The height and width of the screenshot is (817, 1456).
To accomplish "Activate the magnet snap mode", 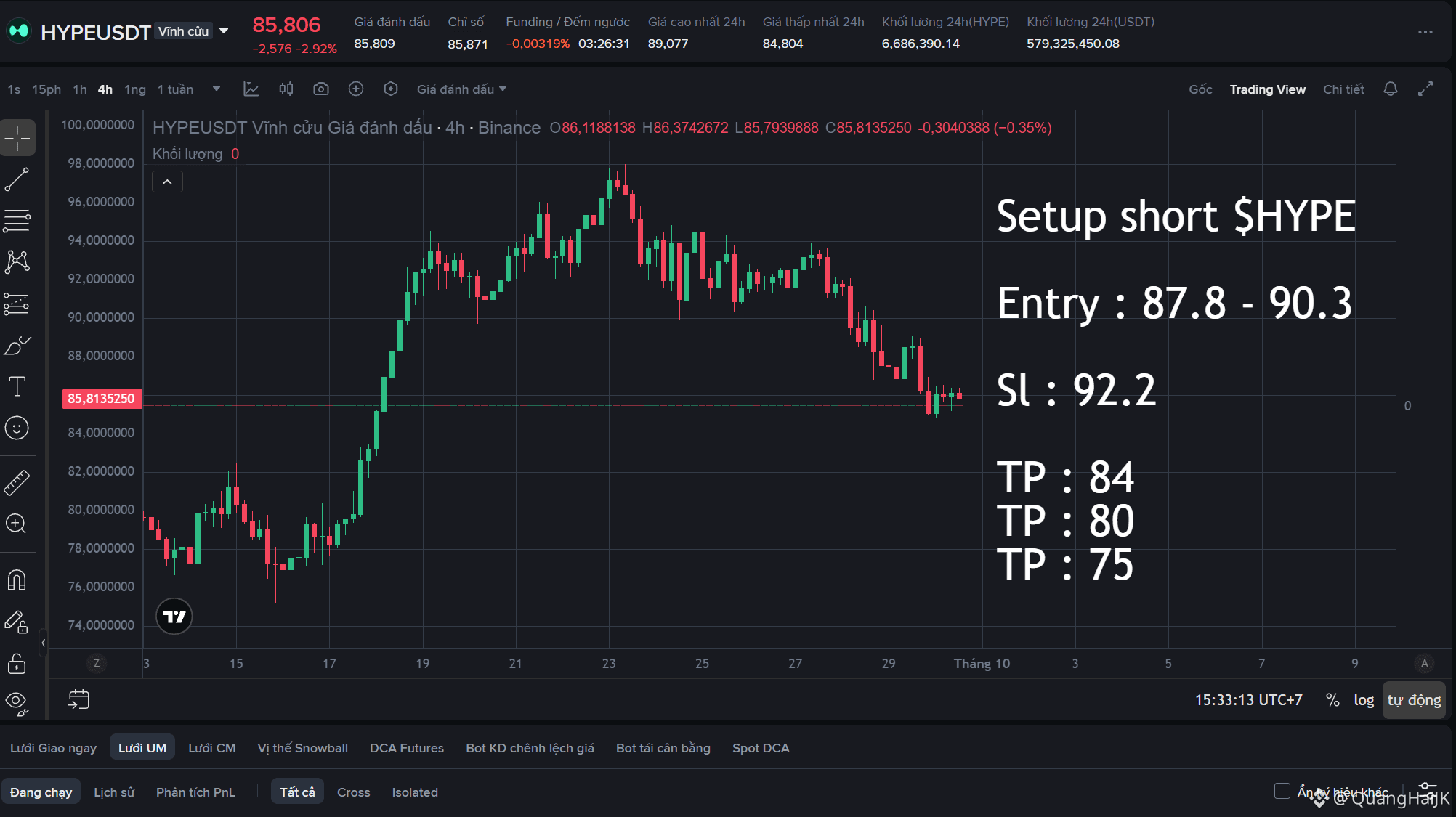I will click(x=17, y=580).
